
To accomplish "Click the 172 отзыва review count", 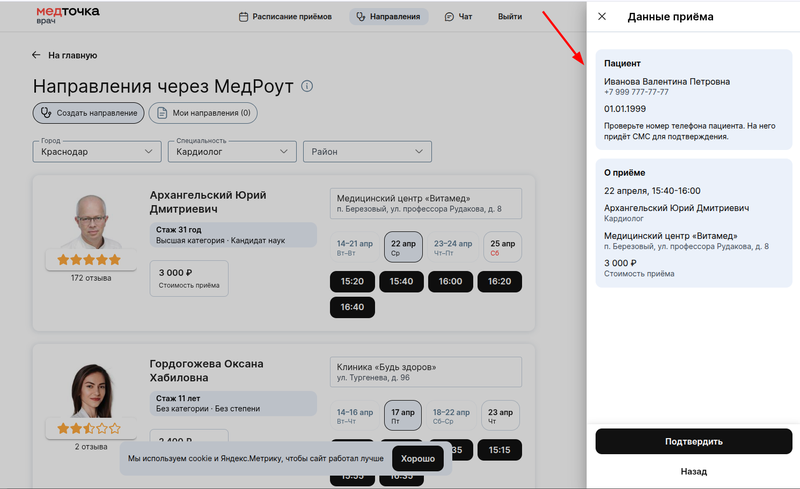I will [91, 278].
